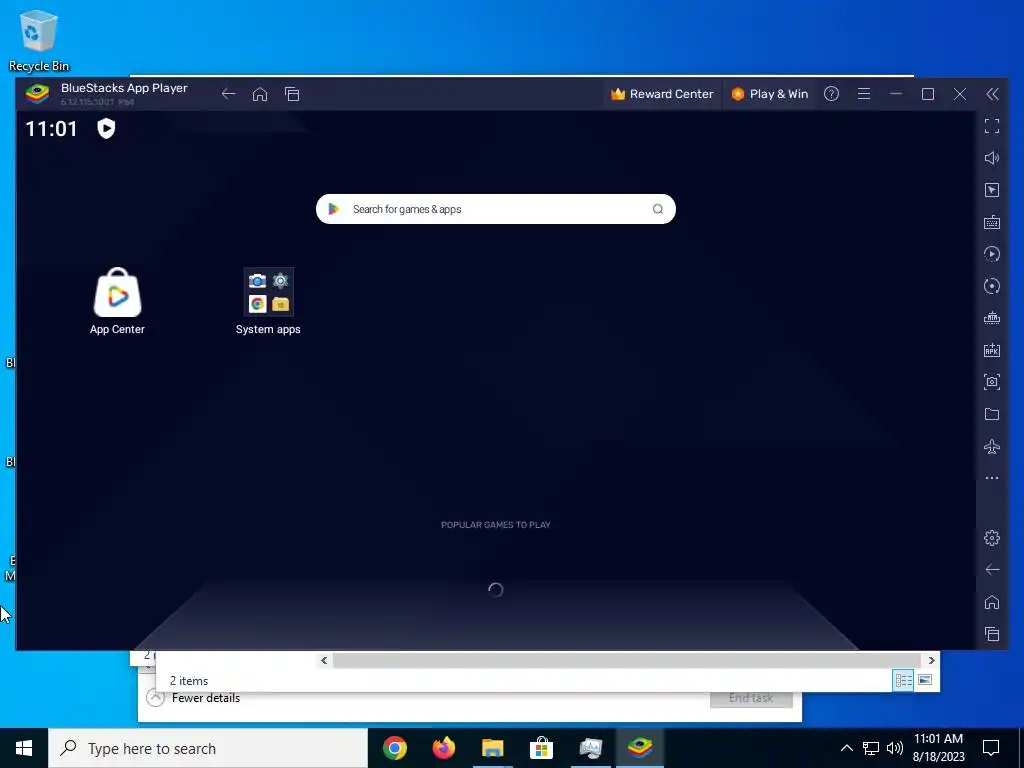Image resolution: width=1024 pixels, height=768 pixels.
Task: Select the Recycle Bin on desktop
Action: pos(39,40)
